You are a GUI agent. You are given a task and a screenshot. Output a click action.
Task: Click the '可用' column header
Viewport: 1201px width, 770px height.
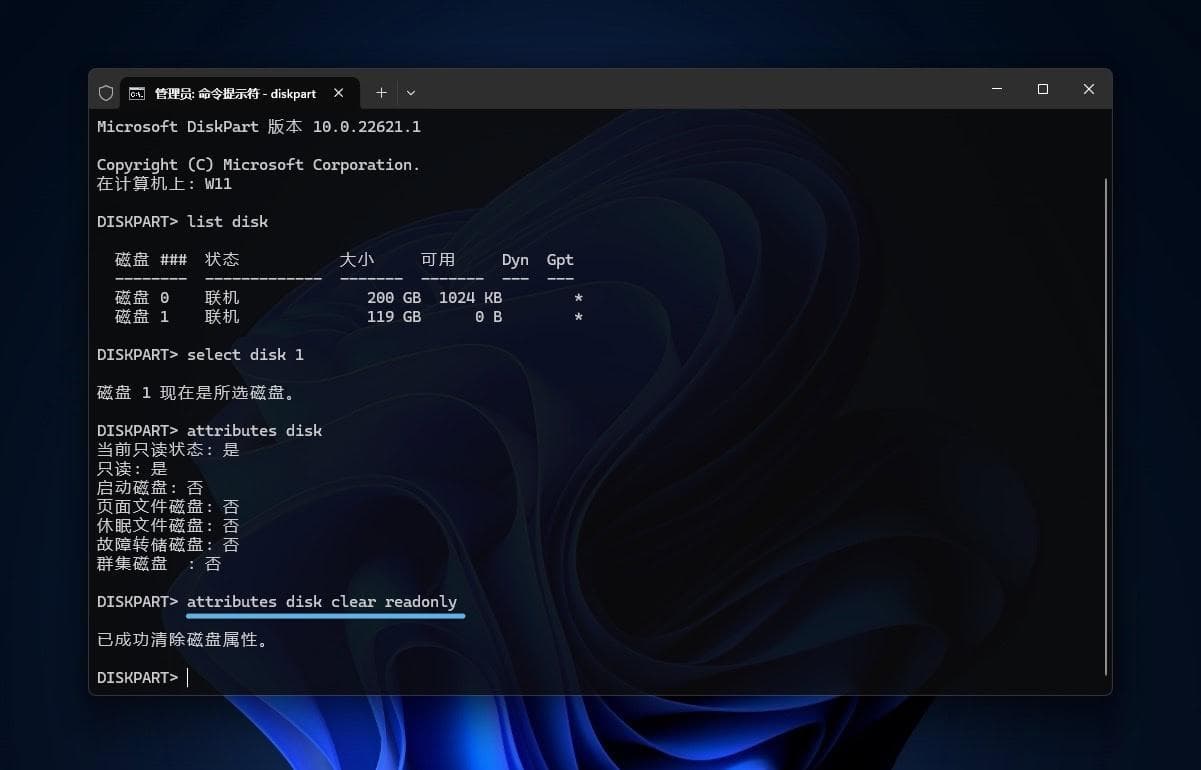(x=438, y=260)
